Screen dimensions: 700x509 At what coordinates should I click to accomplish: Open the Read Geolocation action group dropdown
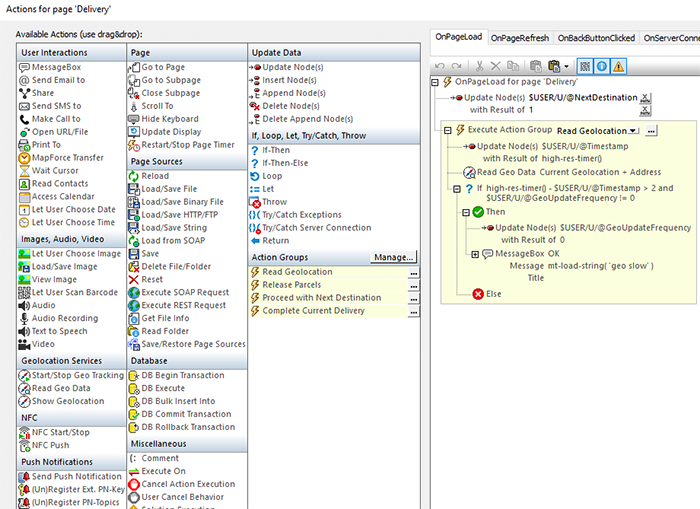coord(634,131)
